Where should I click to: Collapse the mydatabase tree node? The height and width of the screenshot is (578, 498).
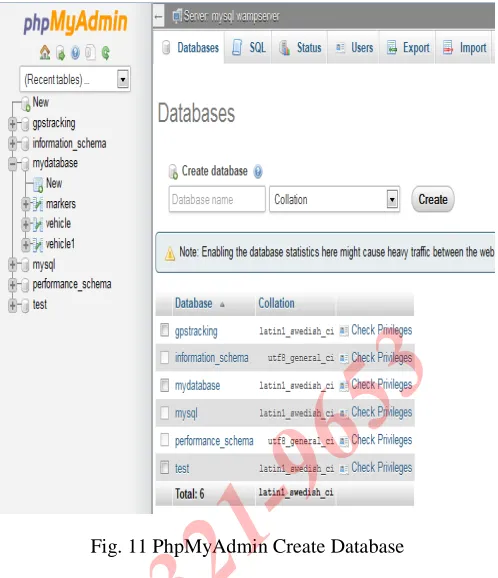(x=12, y=164)
